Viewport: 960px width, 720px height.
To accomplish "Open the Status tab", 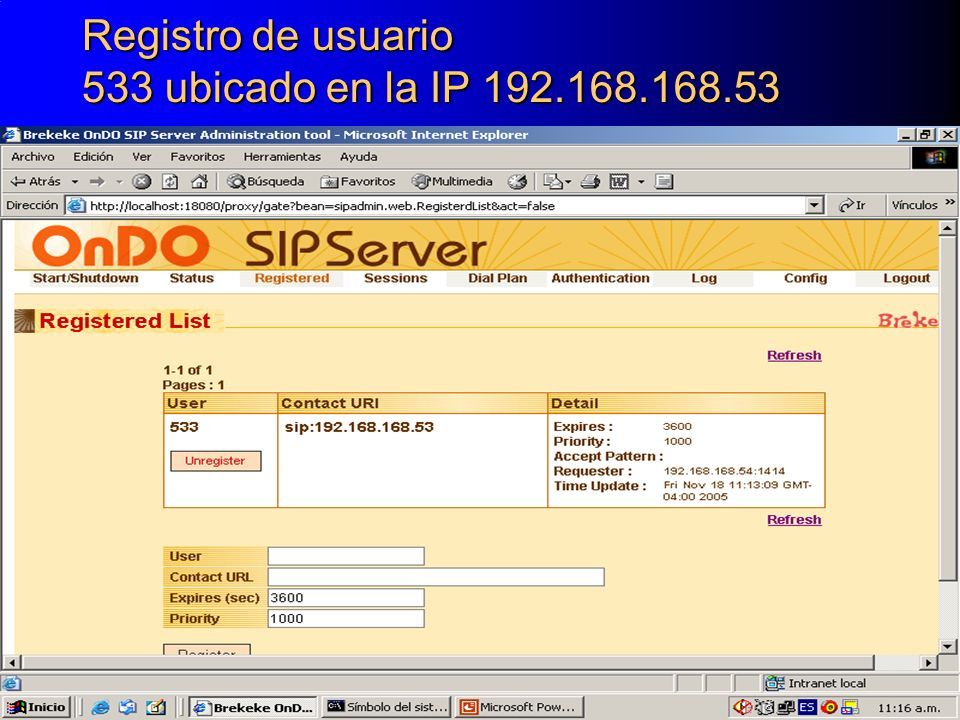I will 192,278.
